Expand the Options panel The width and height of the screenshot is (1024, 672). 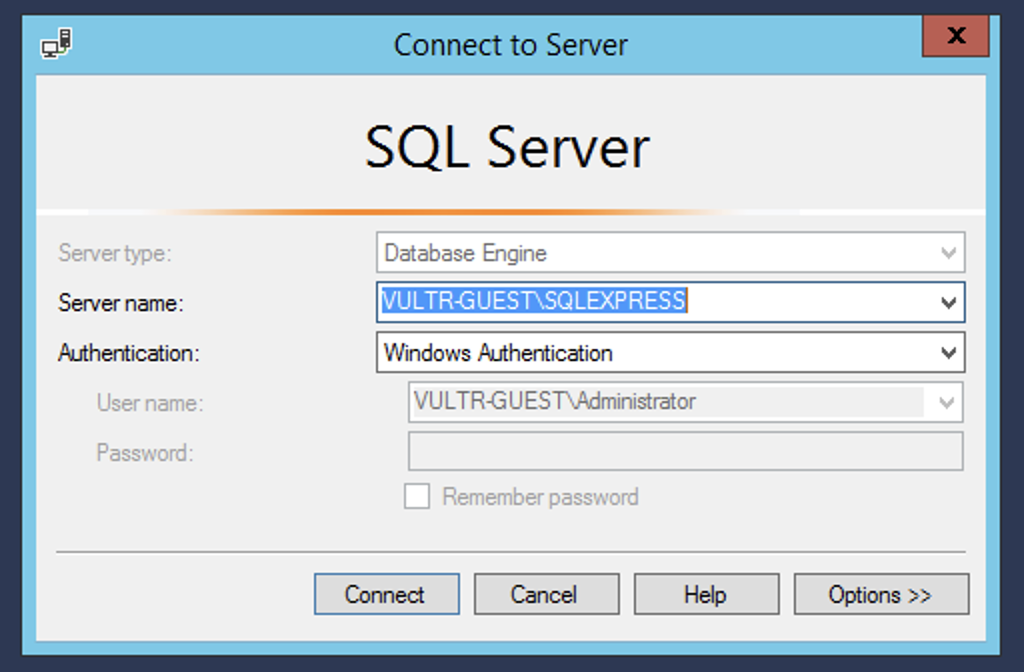tap(881, 594)
